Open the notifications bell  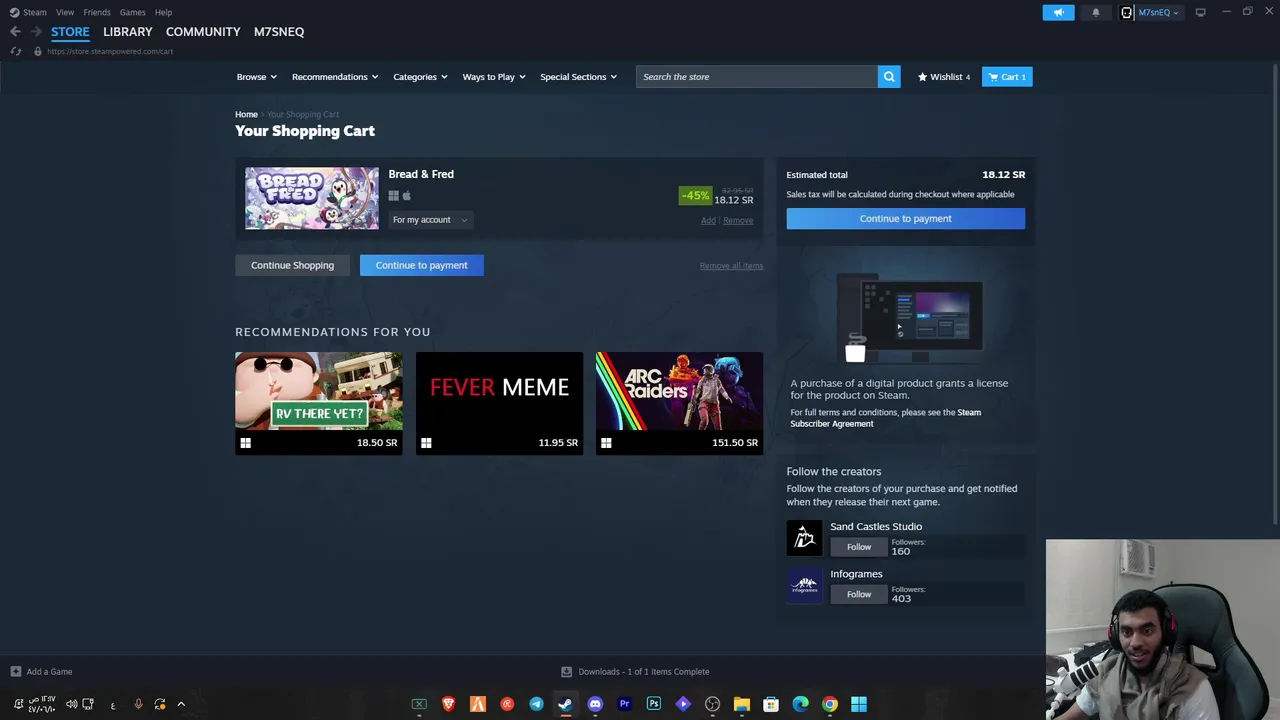[x=1095, y=12]
